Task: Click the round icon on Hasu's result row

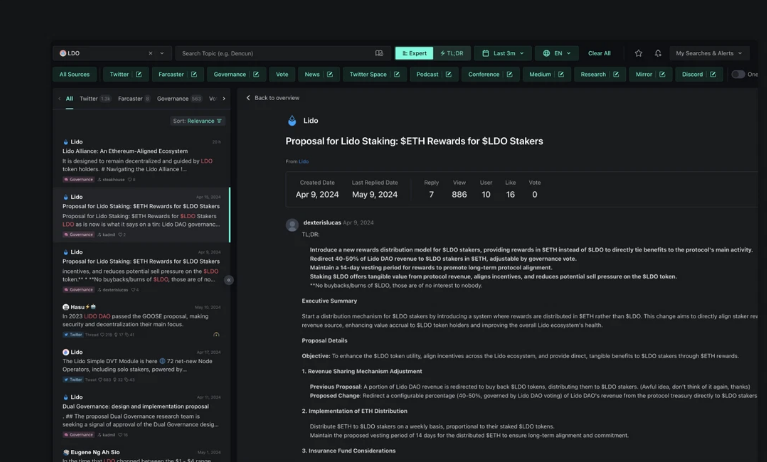Action: click(216, 335)
